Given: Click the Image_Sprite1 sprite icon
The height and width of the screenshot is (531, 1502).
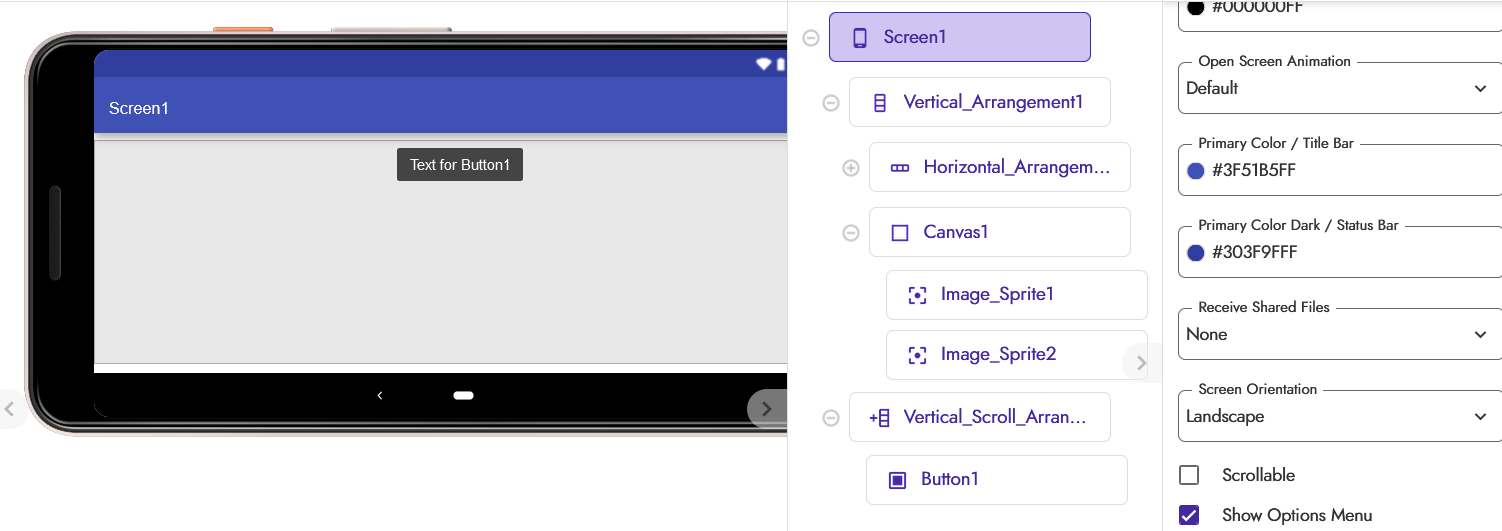Looking at the screenshot, I should tap(917, 295).
